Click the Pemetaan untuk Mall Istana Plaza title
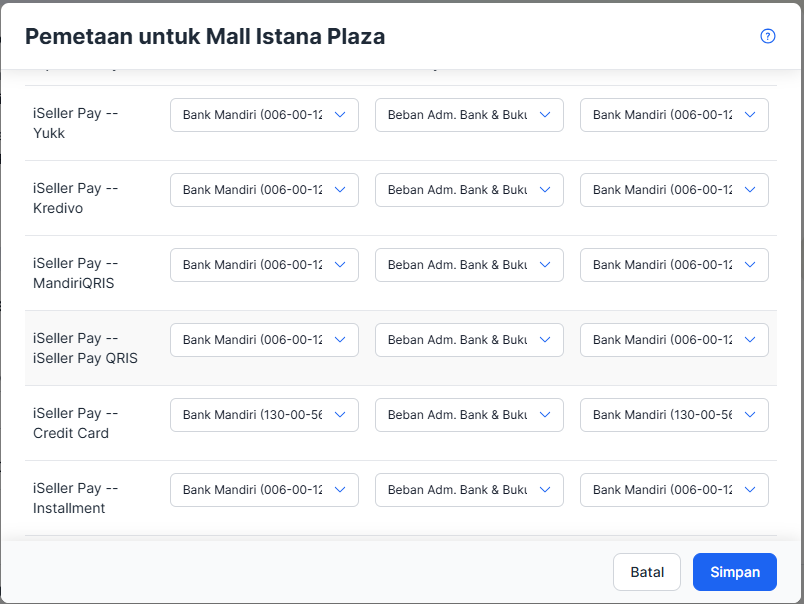The width and height of the screenshot is (804, 604). 205,36
